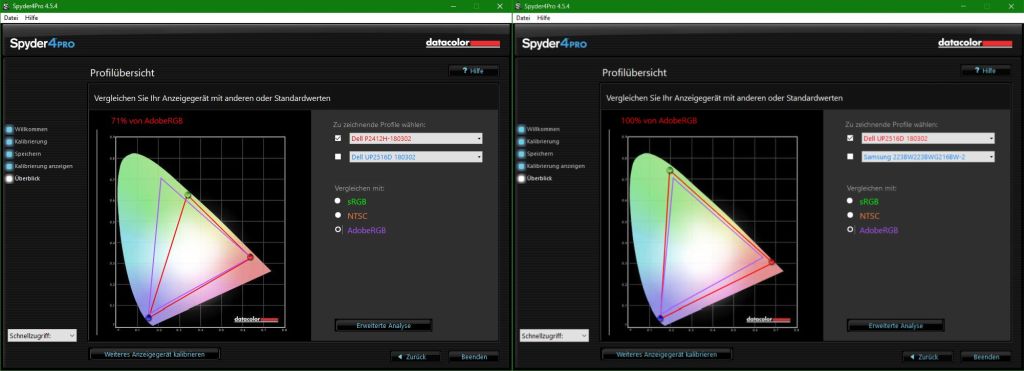This screenshot has width=1024, height=371.
Task: Click Weiteres Anzeigegerät kalibrieren in right window
Action: point(666,354)
